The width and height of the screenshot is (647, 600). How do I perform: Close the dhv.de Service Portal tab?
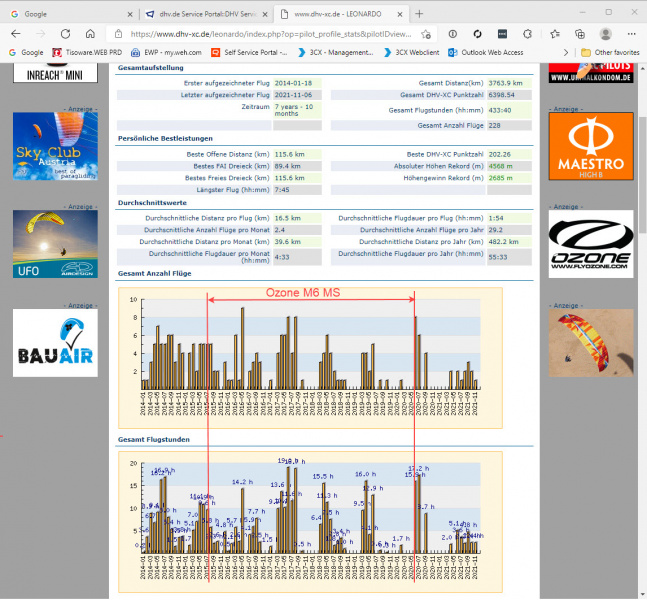click(265, 14)
